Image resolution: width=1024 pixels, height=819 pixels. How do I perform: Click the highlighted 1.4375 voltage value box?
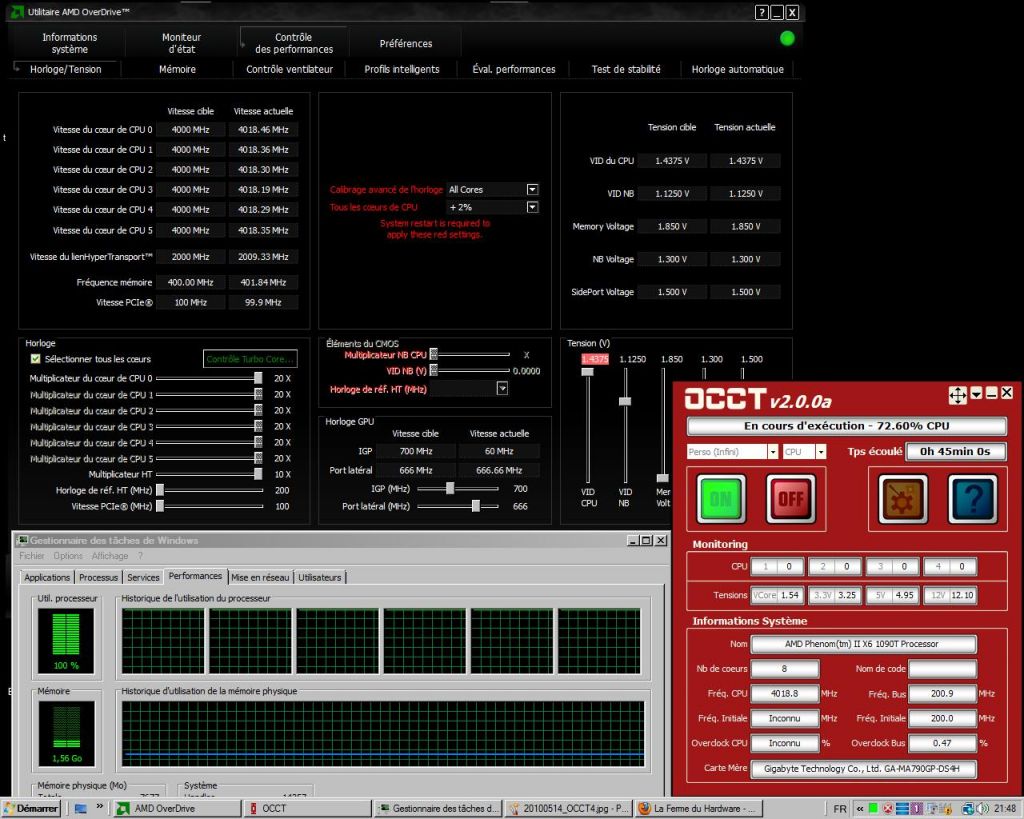[594, 359]
